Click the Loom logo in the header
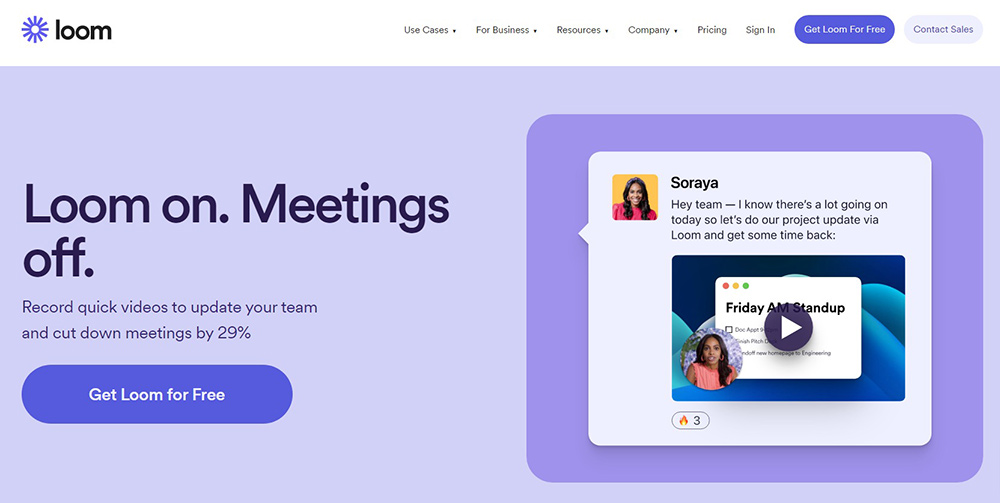The height and width of the screenshot is (503, 1000). (66, 29)
